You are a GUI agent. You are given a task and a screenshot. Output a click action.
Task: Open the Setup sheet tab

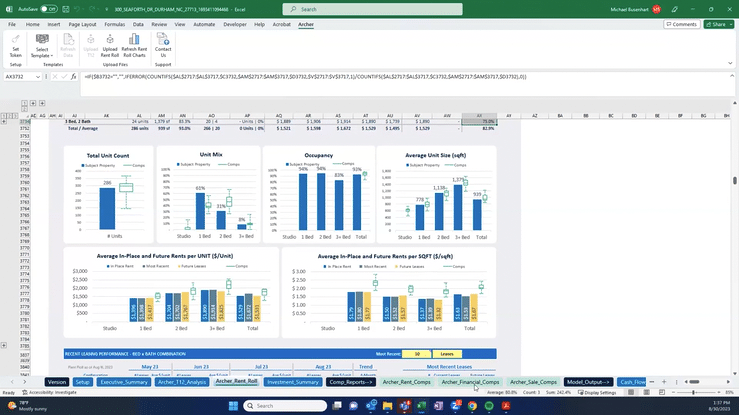pos(82,382)
